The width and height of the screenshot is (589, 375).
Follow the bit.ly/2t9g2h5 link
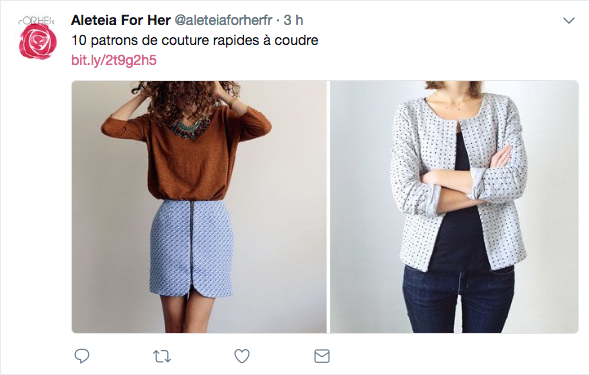(x=114, y=60)
